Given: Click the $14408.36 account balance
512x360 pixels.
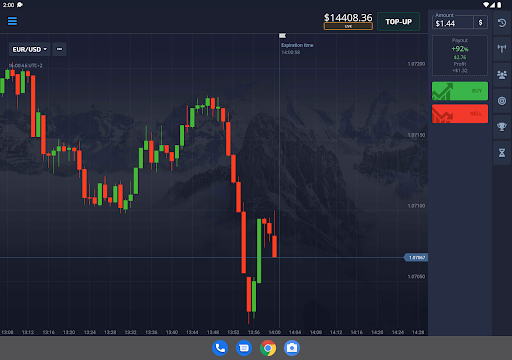Looking at the screenshot, I should point(348,17).
